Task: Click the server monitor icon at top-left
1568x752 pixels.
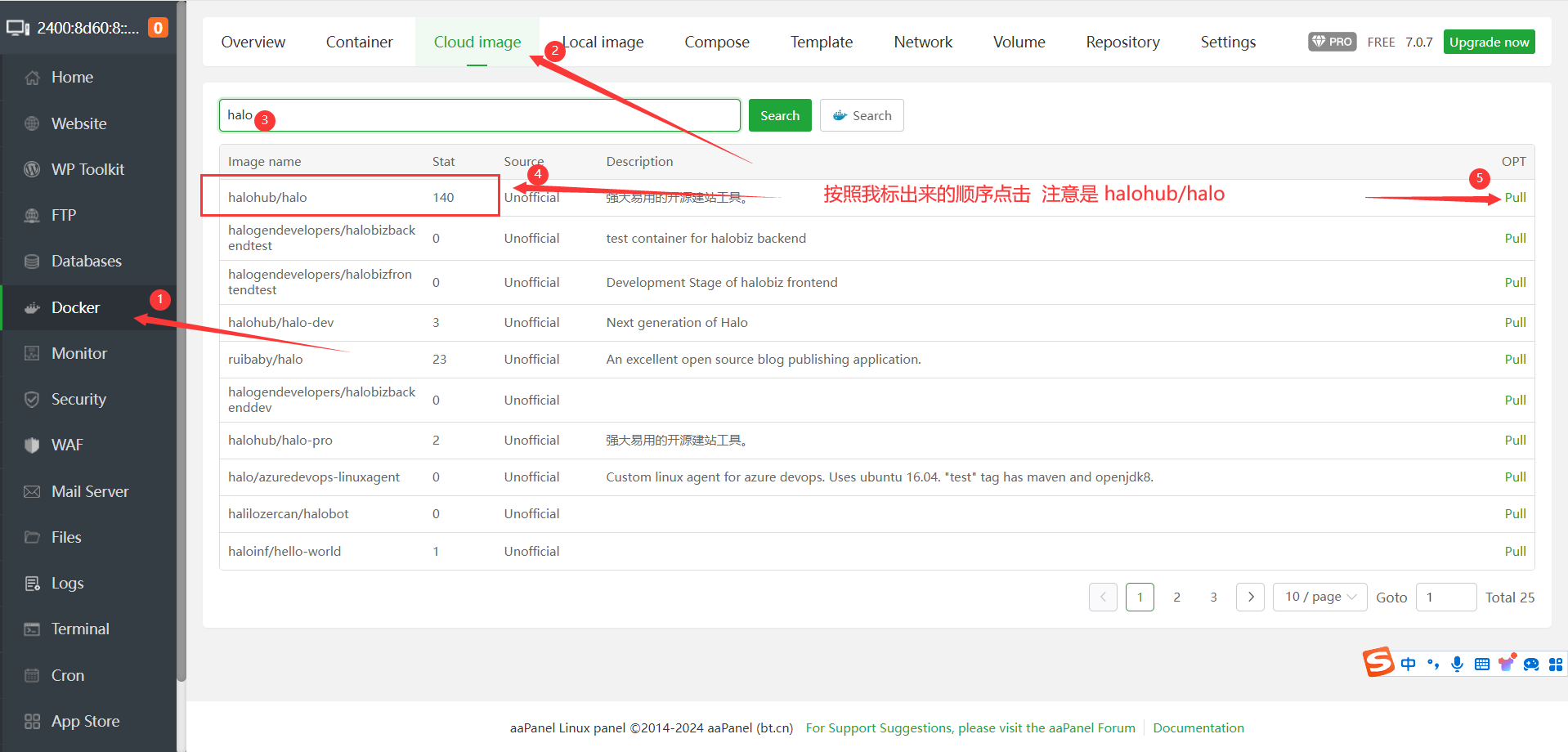Action: coord(18,28)
